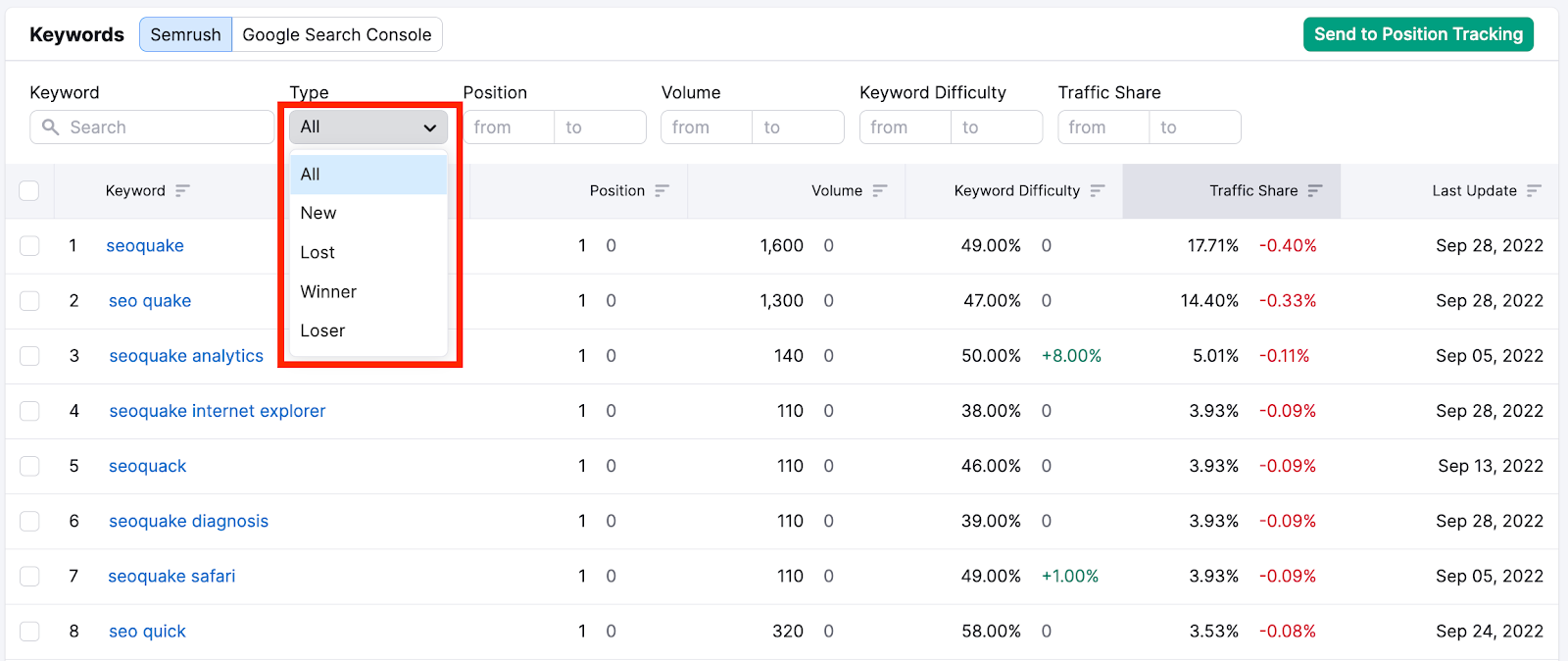Switch to Google Search Console tab

coord(337,34)
